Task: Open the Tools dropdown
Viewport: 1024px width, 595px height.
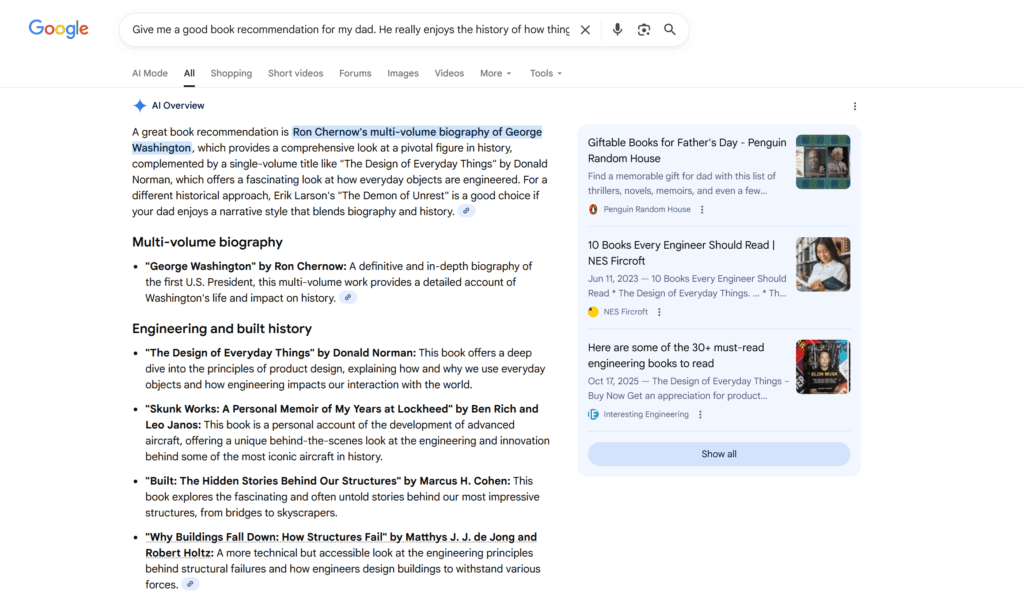Action: pos(545,73)
